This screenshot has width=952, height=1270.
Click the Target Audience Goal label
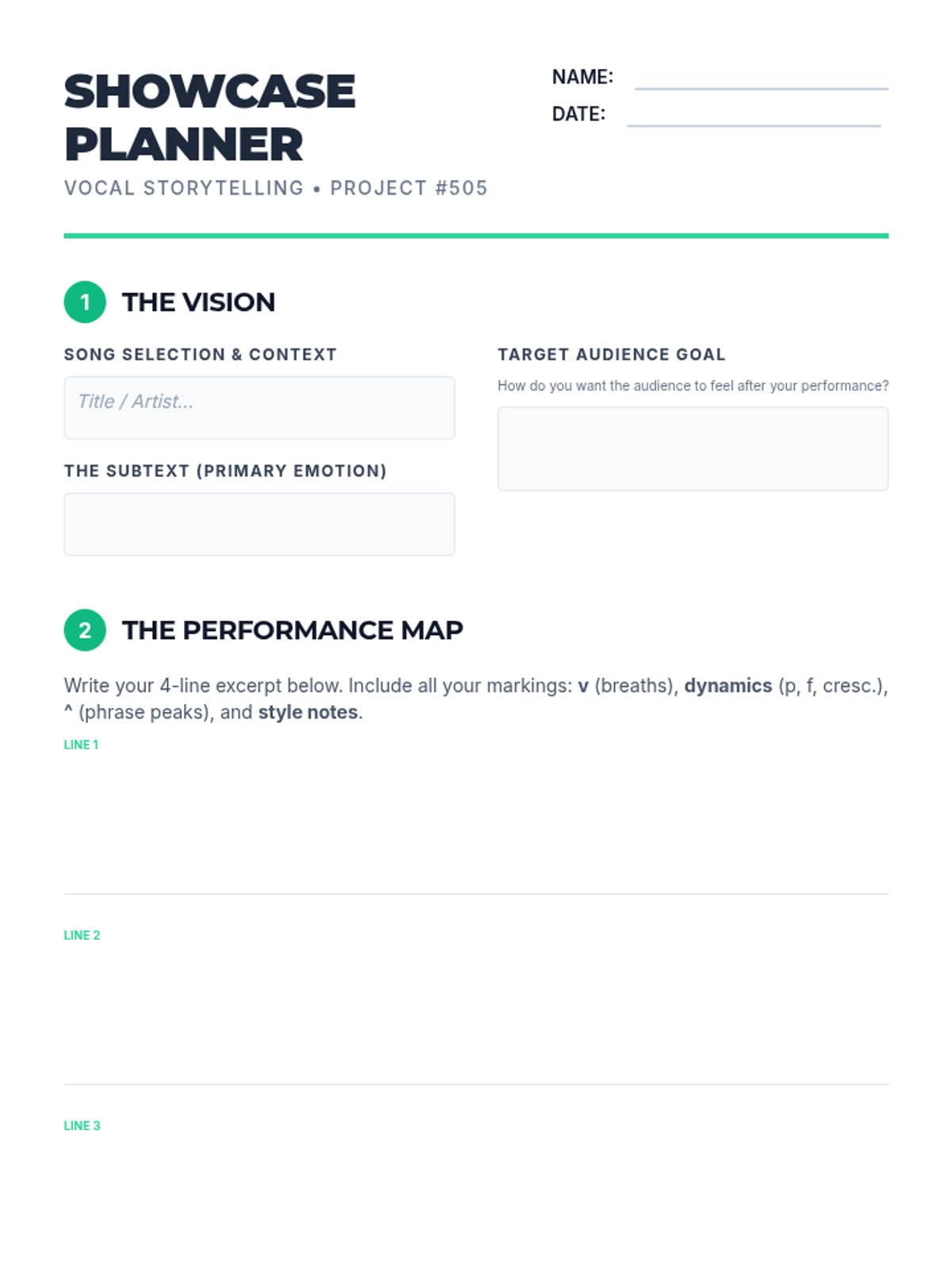(x=611, y=355)
